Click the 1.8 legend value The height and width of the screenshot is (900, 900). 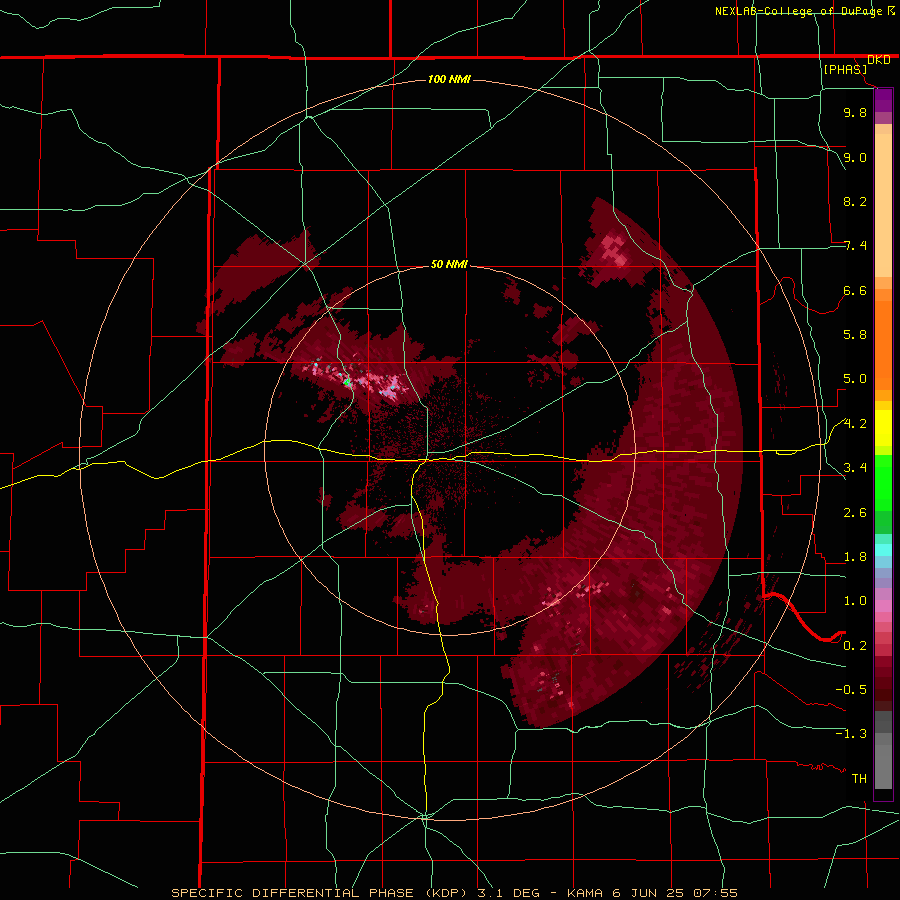click(855, 557)
